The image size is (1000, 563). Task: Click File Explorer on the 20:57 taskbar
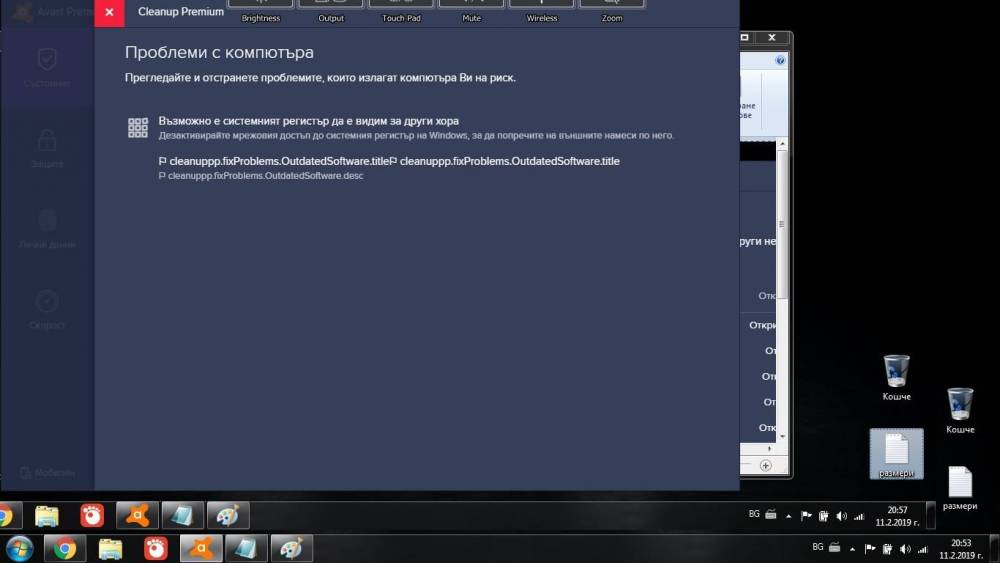47,515
